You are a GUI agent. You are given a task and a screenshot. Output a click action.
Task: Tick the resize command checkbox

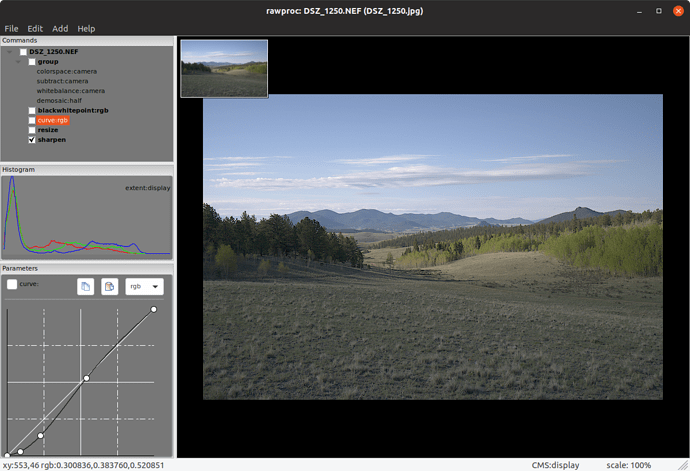coord(32,130)
